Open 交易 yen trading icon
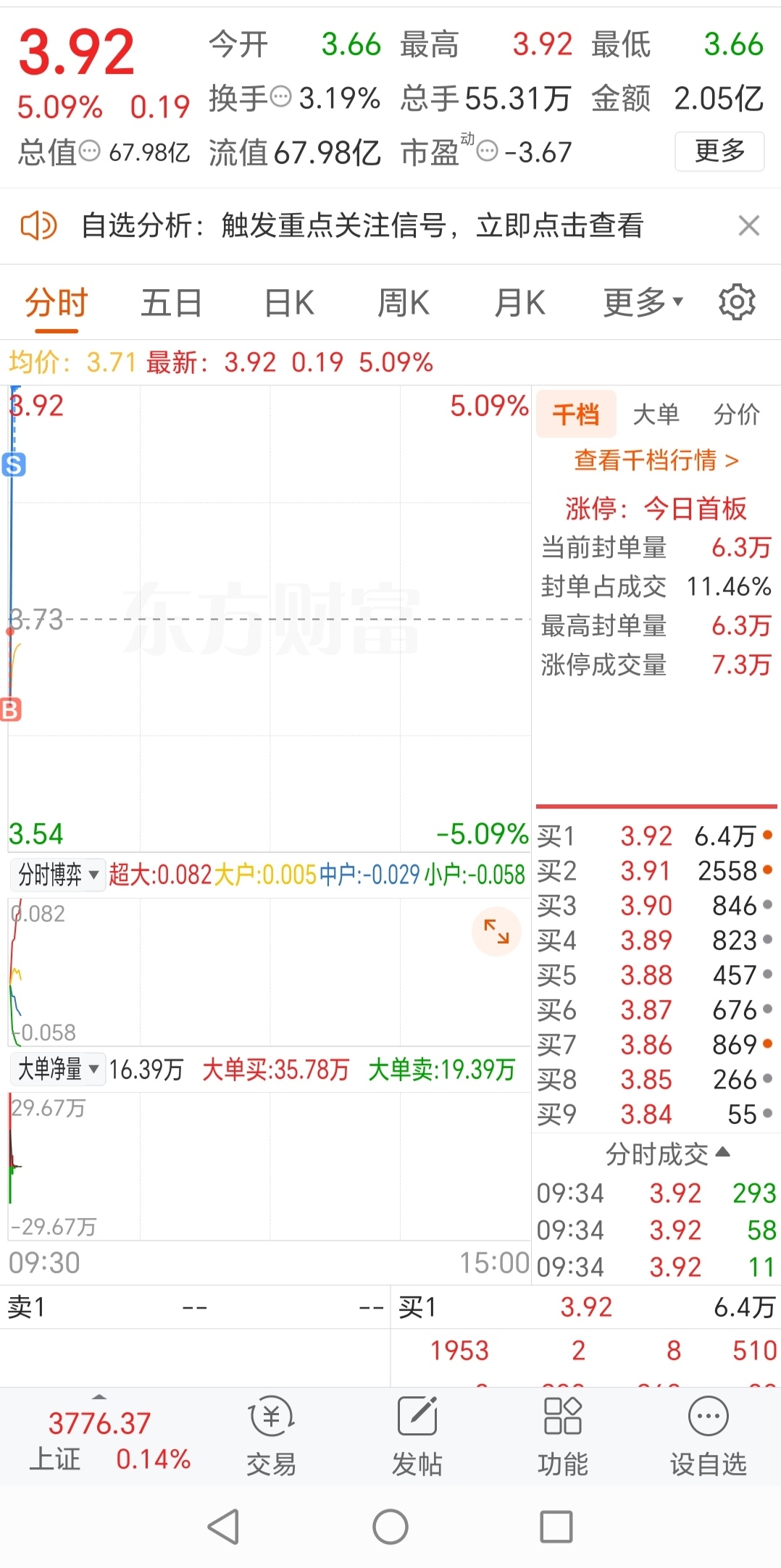Viewport: 781px width, 1568px height. (272, 1417)
